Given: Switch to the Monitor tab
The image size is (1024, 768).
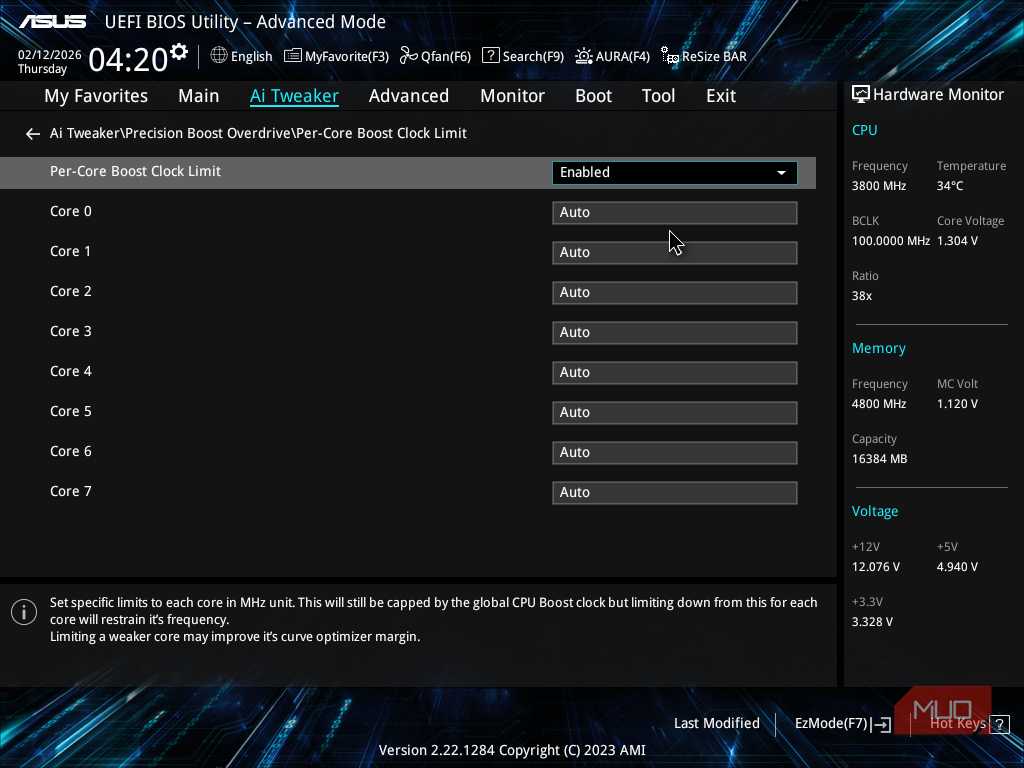Looking at the screenshot, I should point(512,96).
